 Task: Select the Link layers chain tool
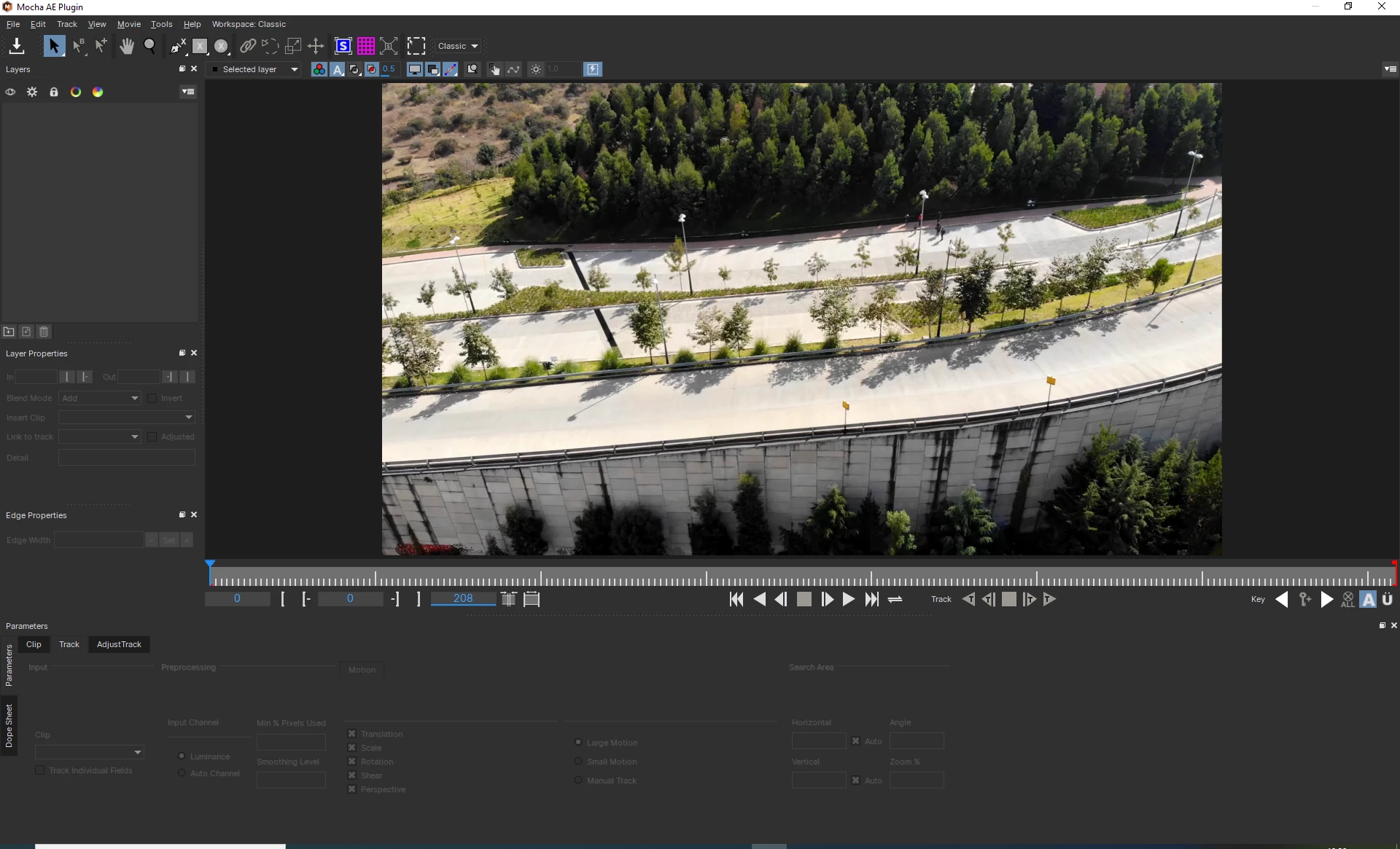pos(248,46)
